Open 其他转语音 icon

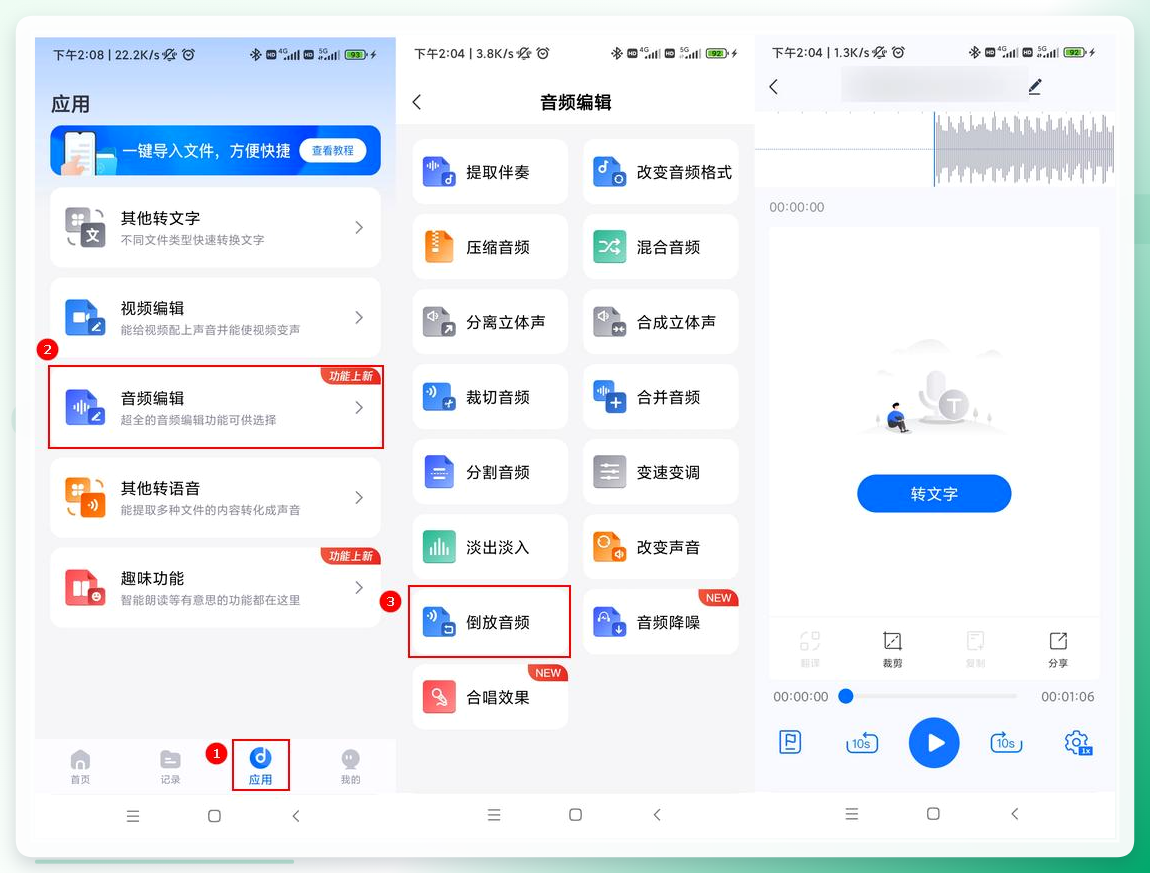[85, 497]
